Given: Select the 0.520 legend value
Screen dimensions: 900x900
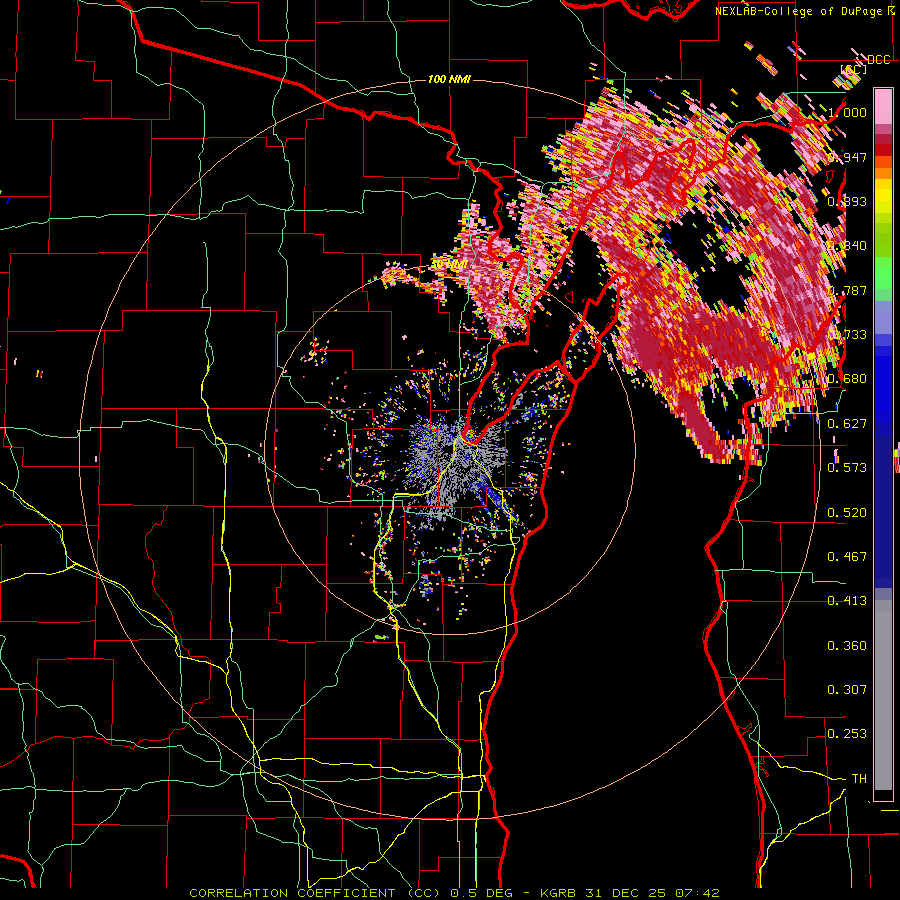Looking at the screenshot, I should (847, 513).
